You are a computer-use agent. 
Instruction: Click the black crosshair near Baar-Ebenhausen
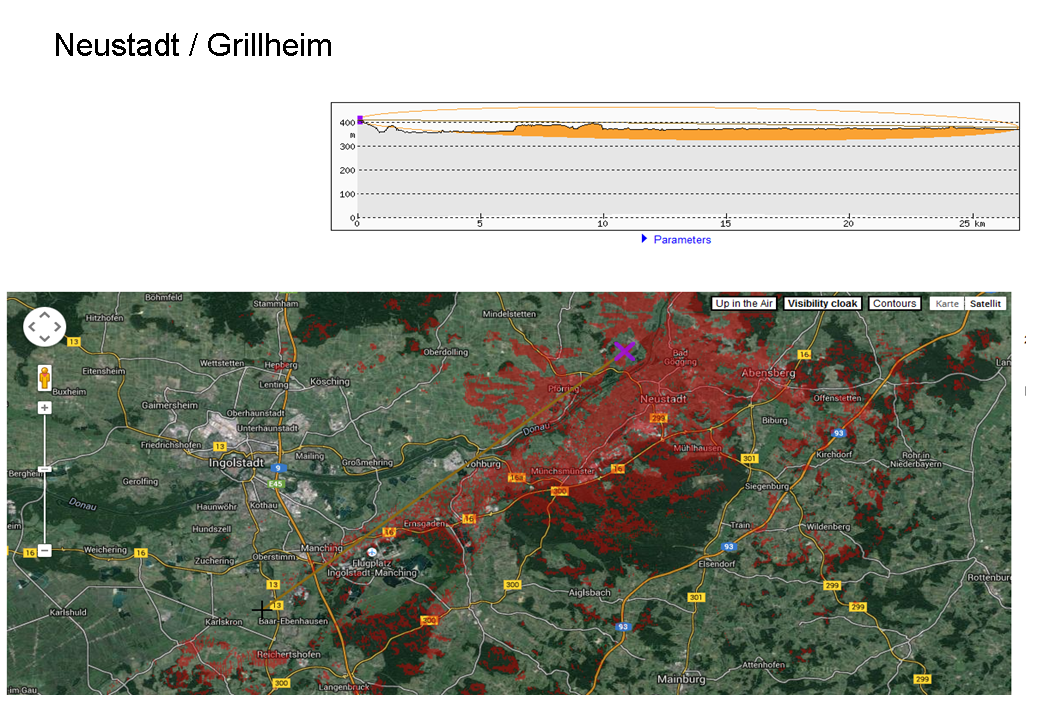coord(261,609)
